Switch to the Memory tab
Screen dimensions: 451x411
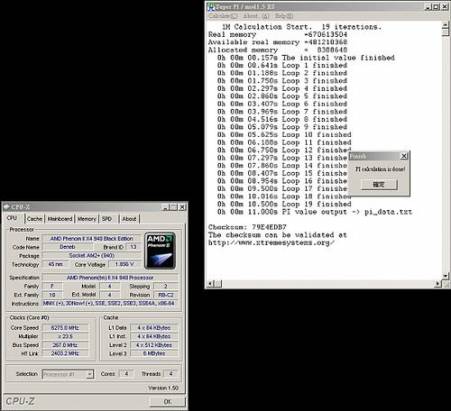pyautogui.click(x=87, y=219)
